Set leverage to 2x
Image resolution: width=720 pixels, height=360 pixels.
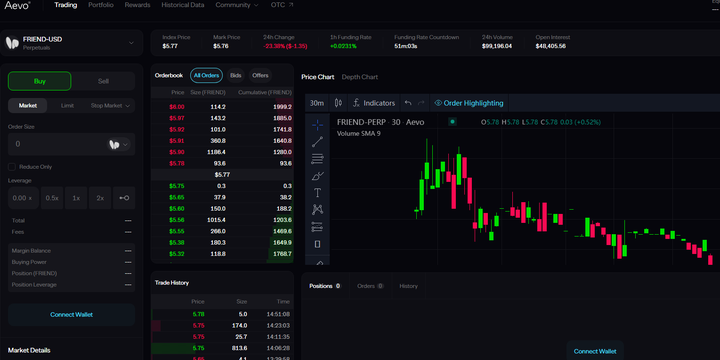pyautogui.click(x=100, y=198)
